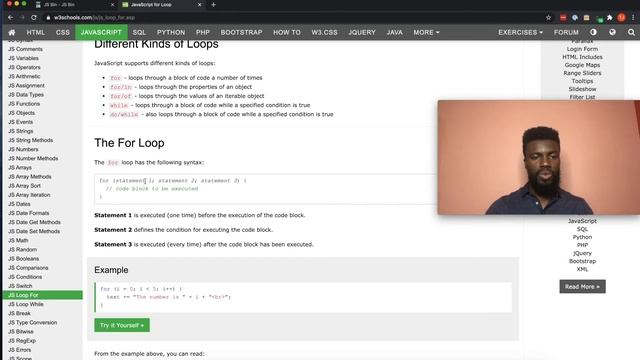
Task: Open the CSS tutorial menu item
Action: pyautogui.click(x=62, y=32)
